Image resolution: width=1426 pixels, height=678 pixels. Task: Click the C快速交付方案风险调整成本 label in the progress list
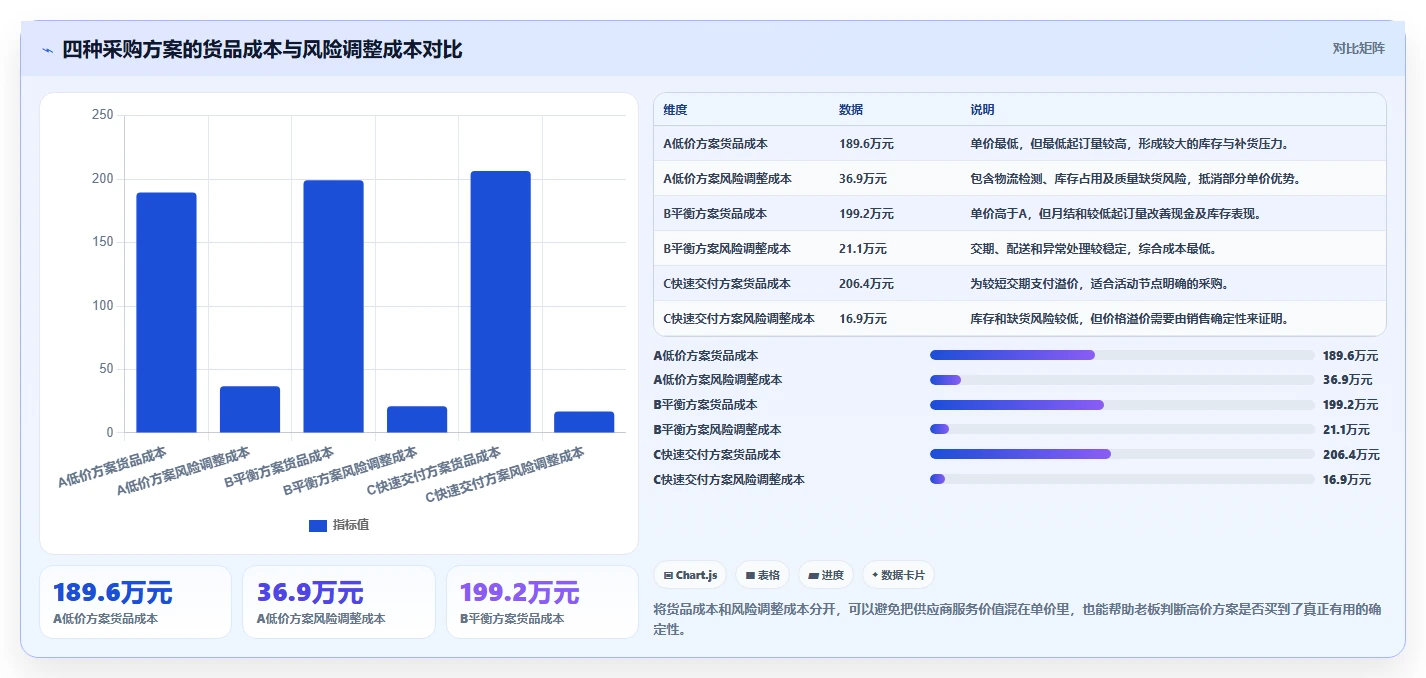[729, 479]
